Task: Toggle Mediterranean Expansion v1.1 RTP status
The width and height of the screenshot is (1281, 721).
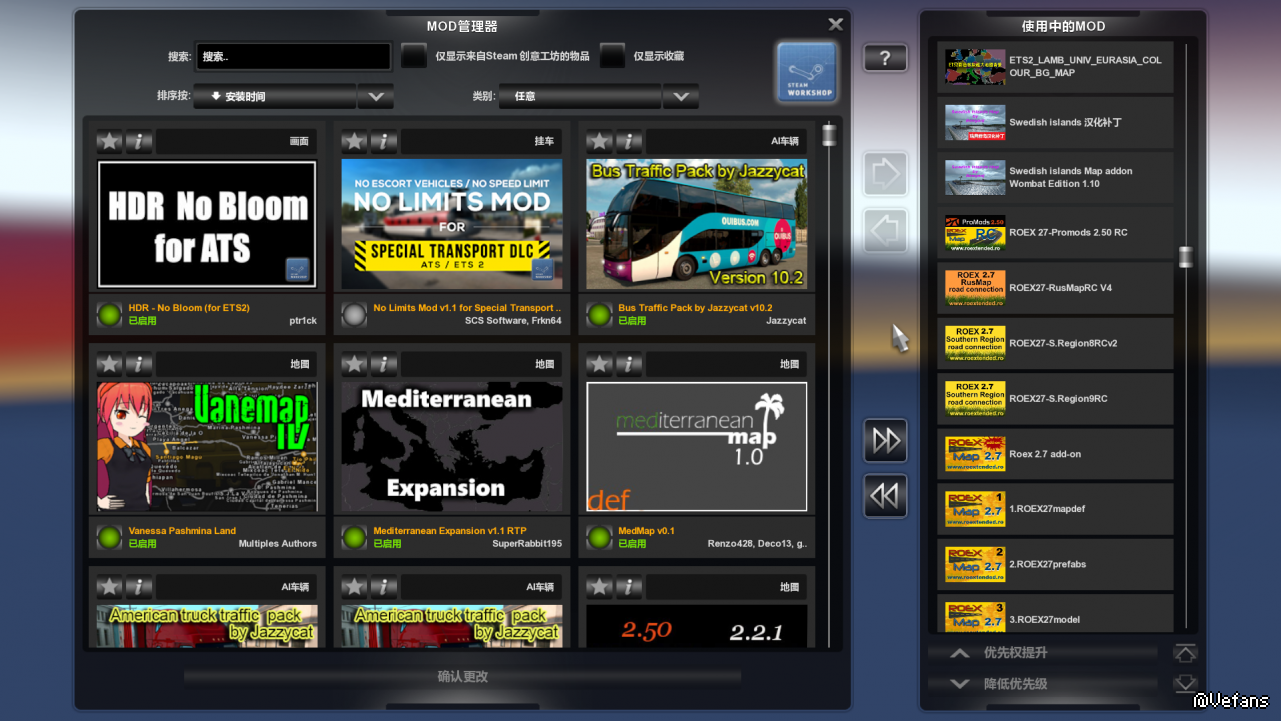Action: tap(354, 537)
